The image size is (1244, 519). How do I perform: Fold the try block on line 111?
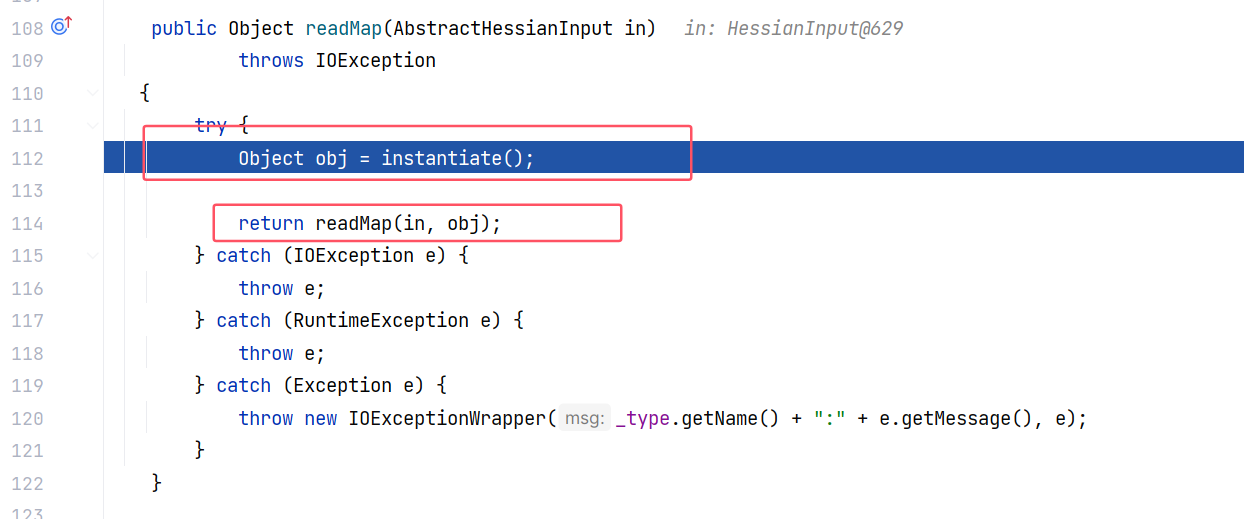coord(93,126)
